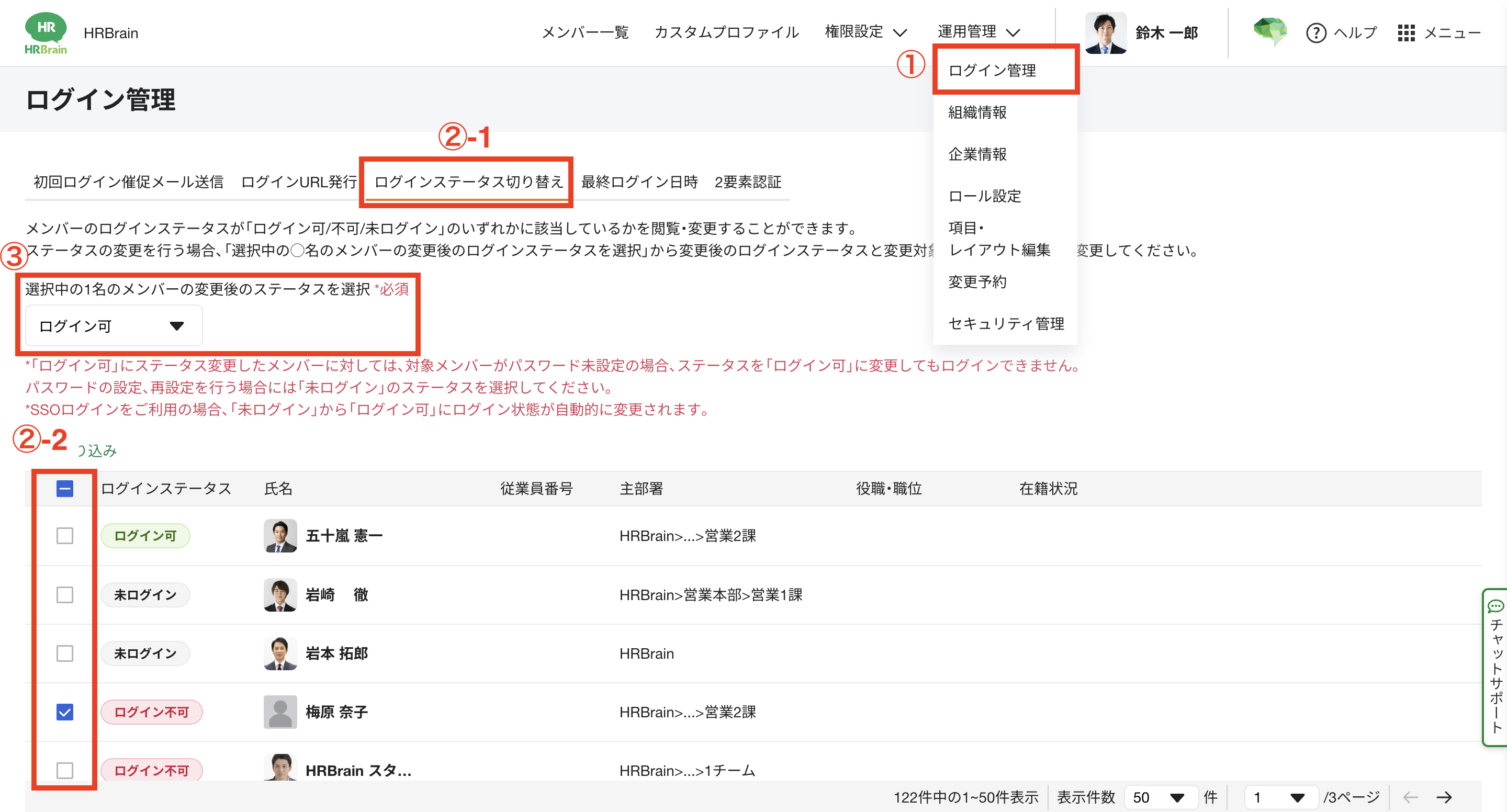Select セキュリティ管理 from the menu

click(1006, 323)
